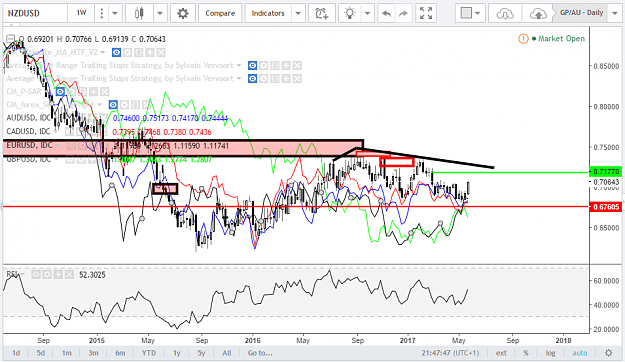Viewport: 625px width, 362px height.
Task: Toggle 'auto' scale option
Action: pyautogui.click(x=580, y=353)
